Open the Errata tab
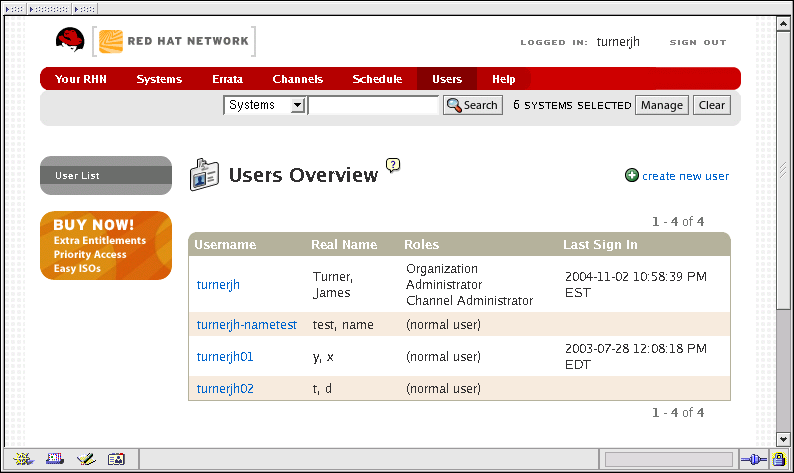 click(x=227, y=79)
